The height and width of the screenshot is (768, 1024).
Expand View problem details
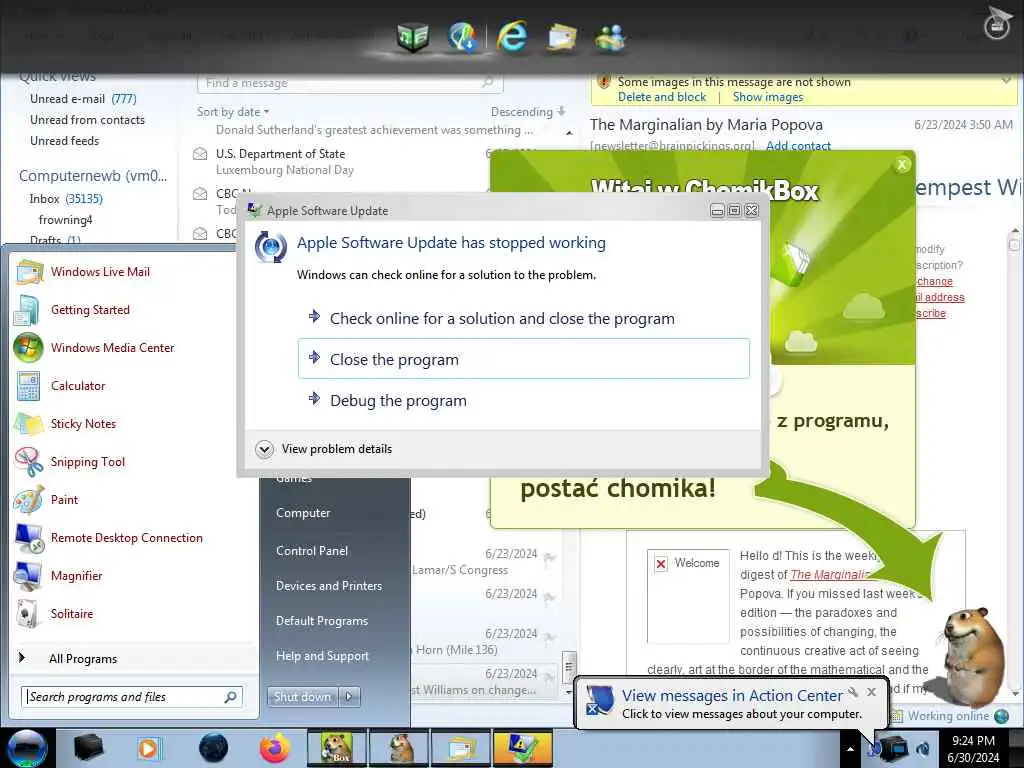[324, 449]
